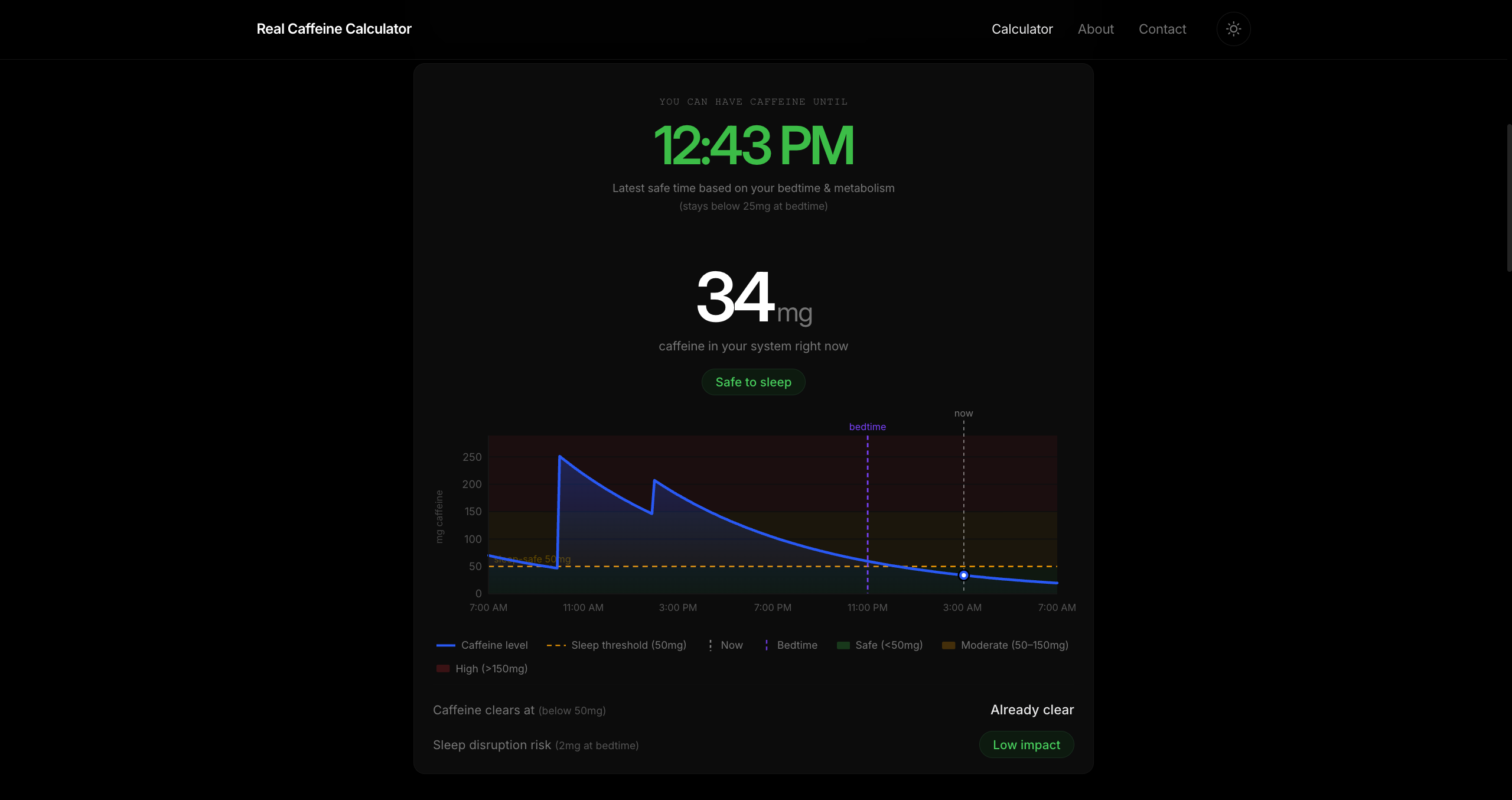Image resolution: width=1512 pixels, height=800 pixels.
Task: Click the 7:00 PM x-axis label
Action: 773,607
